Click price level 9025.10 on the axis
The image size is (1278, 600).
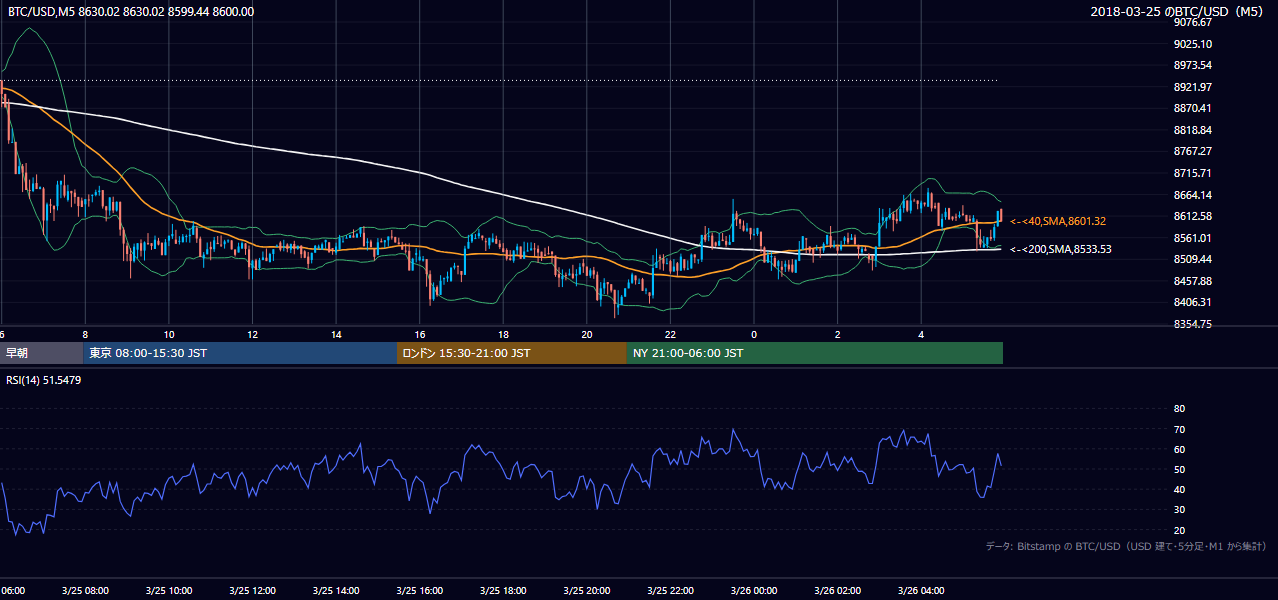click(x=1193, y=44)
